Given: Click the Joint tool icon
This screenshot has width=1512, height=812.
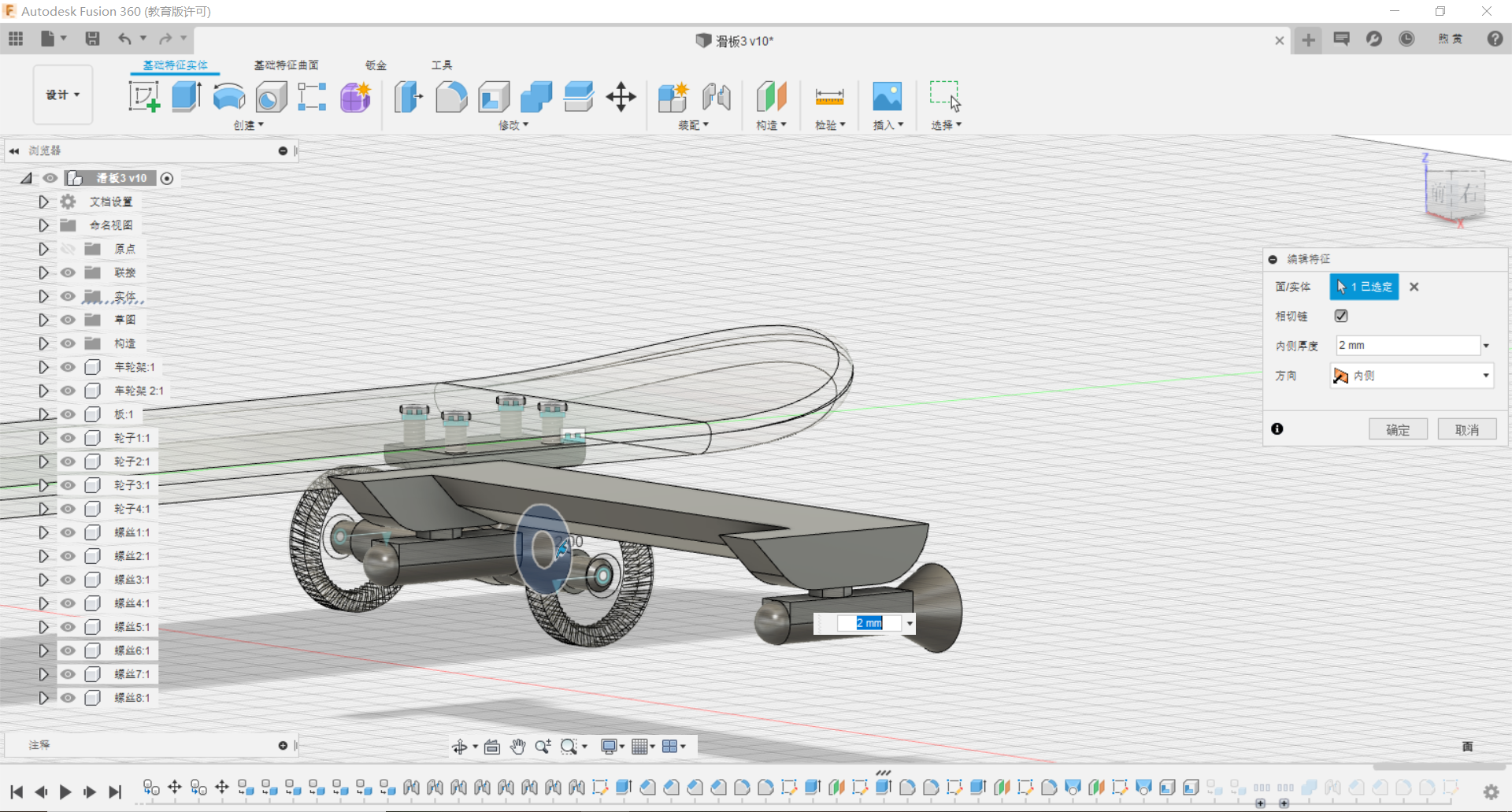Looking at the screenshot, I should point(717,97).
